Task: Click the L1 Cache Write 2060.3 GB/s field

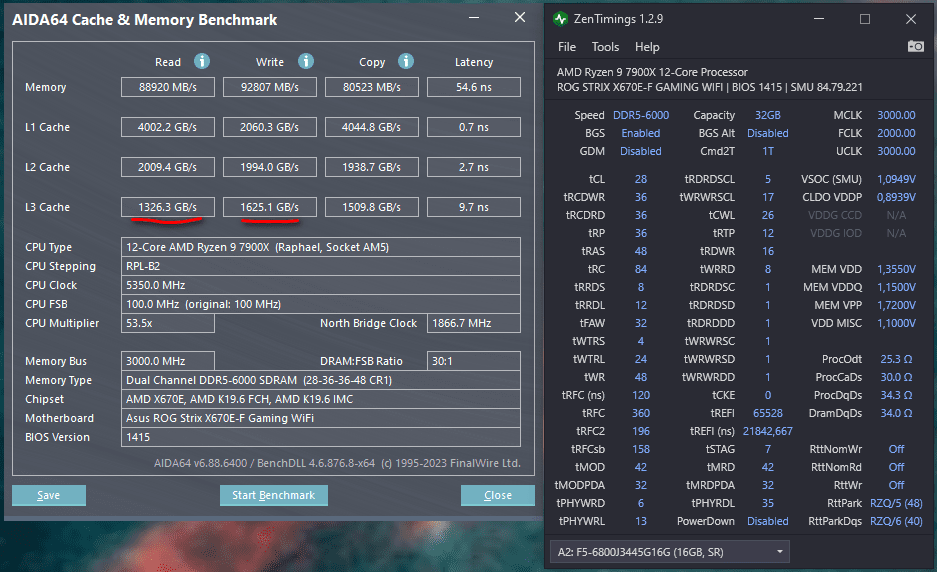Action: point(270,127)
